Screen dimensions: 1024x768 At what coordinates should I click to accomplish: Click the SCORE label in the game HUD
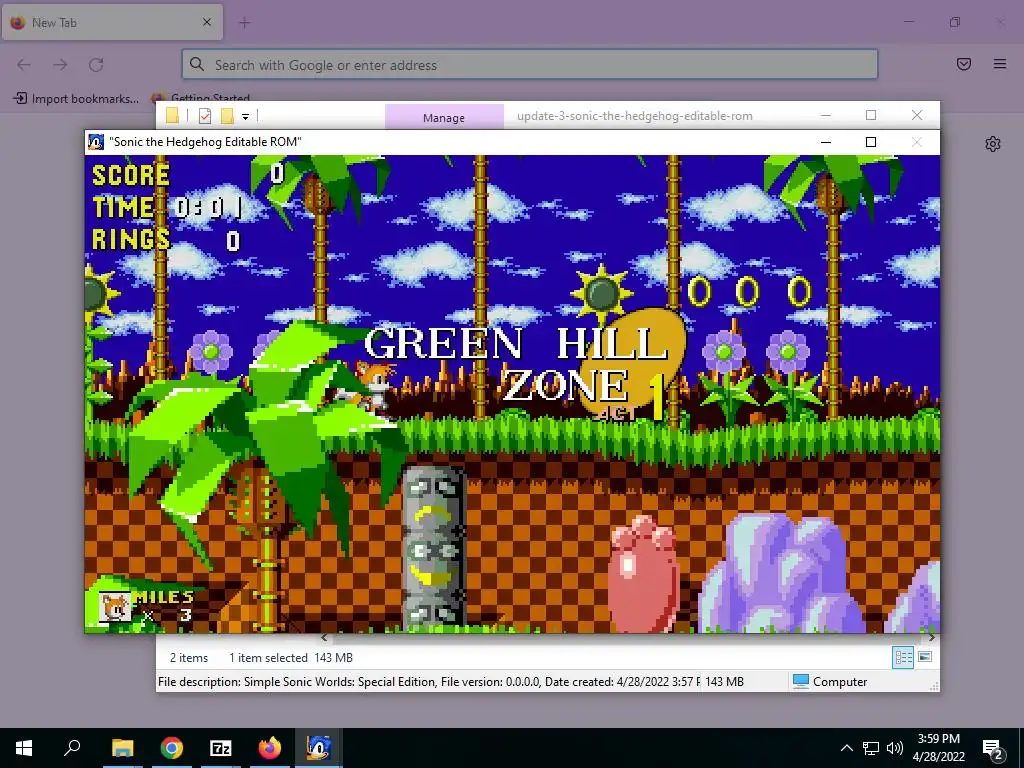tap(131, 175)
